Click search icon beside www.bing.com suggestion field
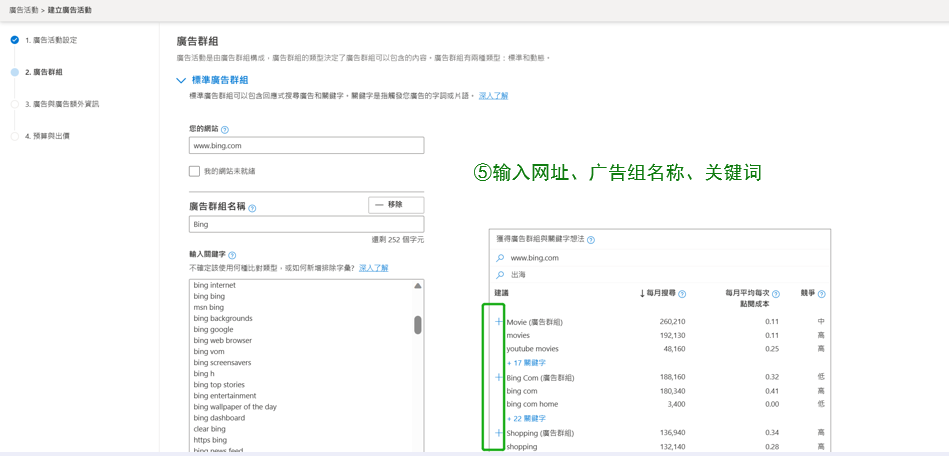949x456 pixels. point(500,257)
